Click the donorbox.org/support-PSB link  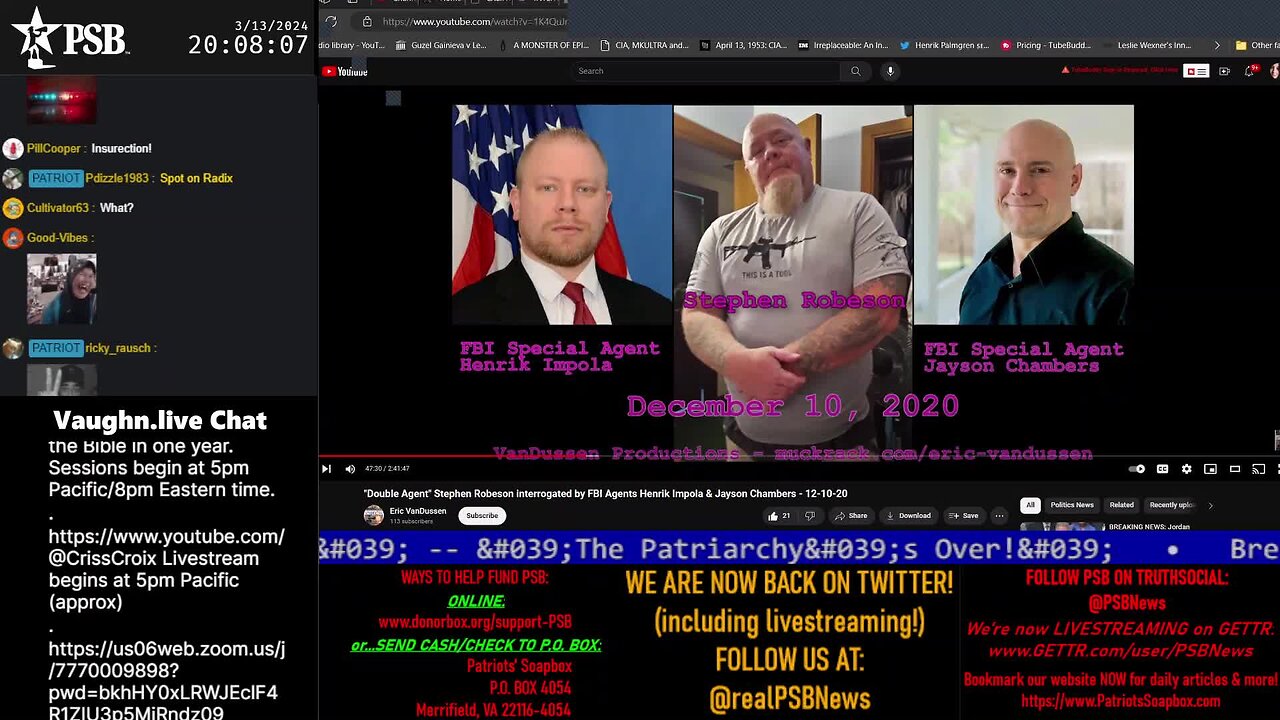tap(475, 622)
